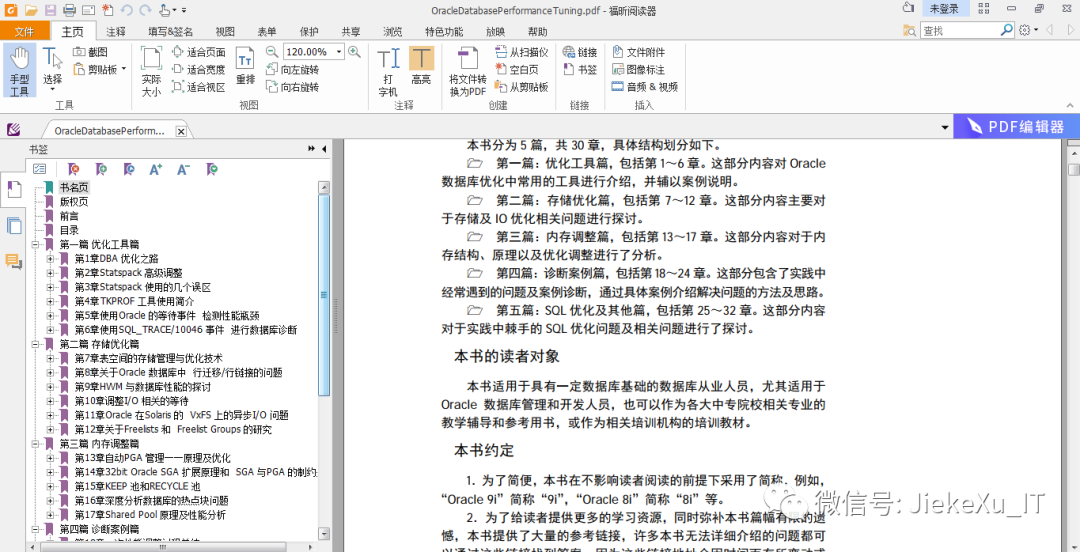
Task: Toggle the Highlight tool (高亮)
Action: [421, 70]
